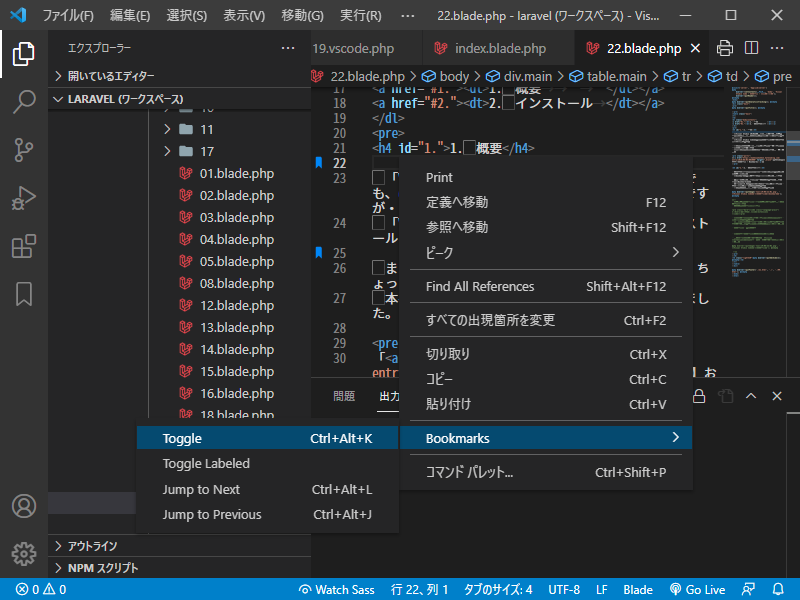
Task: Click notifications bell in status bar
Action: pos(779,589)
